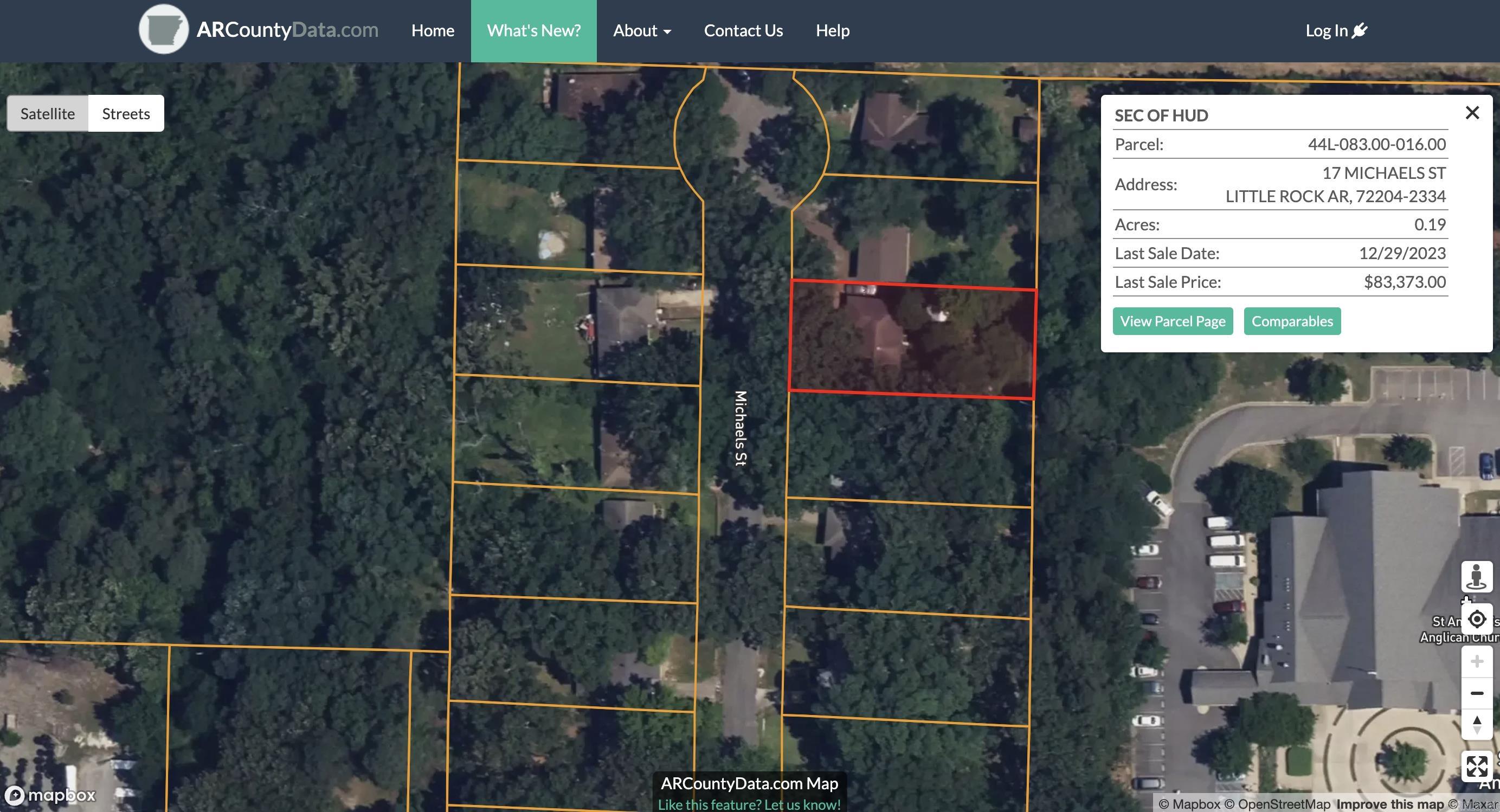This screenshot has height=812, width=1500.
Task: Close the SEC OF HUD popup
Action: click(1472, 113)
